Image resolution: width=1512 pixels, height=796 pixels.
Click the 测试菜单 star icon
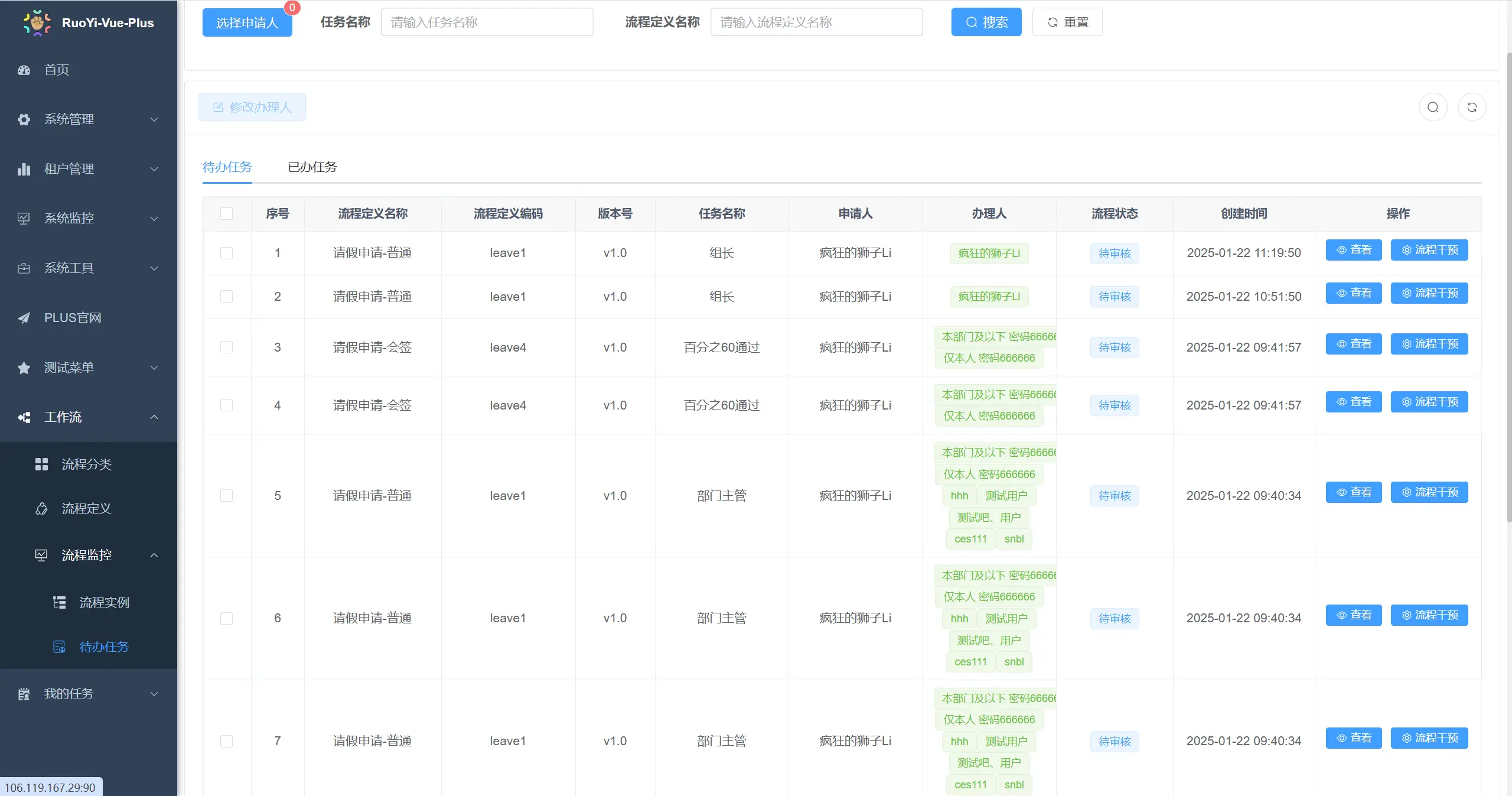click(24, 368)
